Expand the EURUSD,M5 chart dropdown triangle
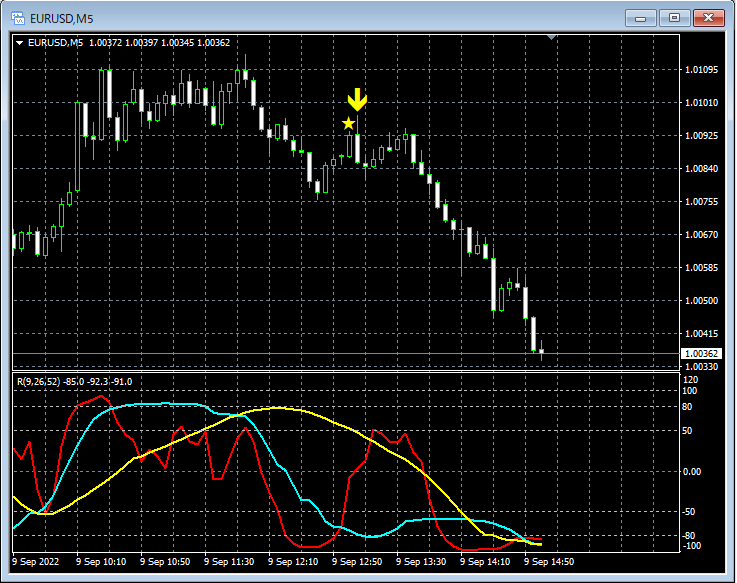The width and height of the screenshot is (737, 583). coord(20,43)
